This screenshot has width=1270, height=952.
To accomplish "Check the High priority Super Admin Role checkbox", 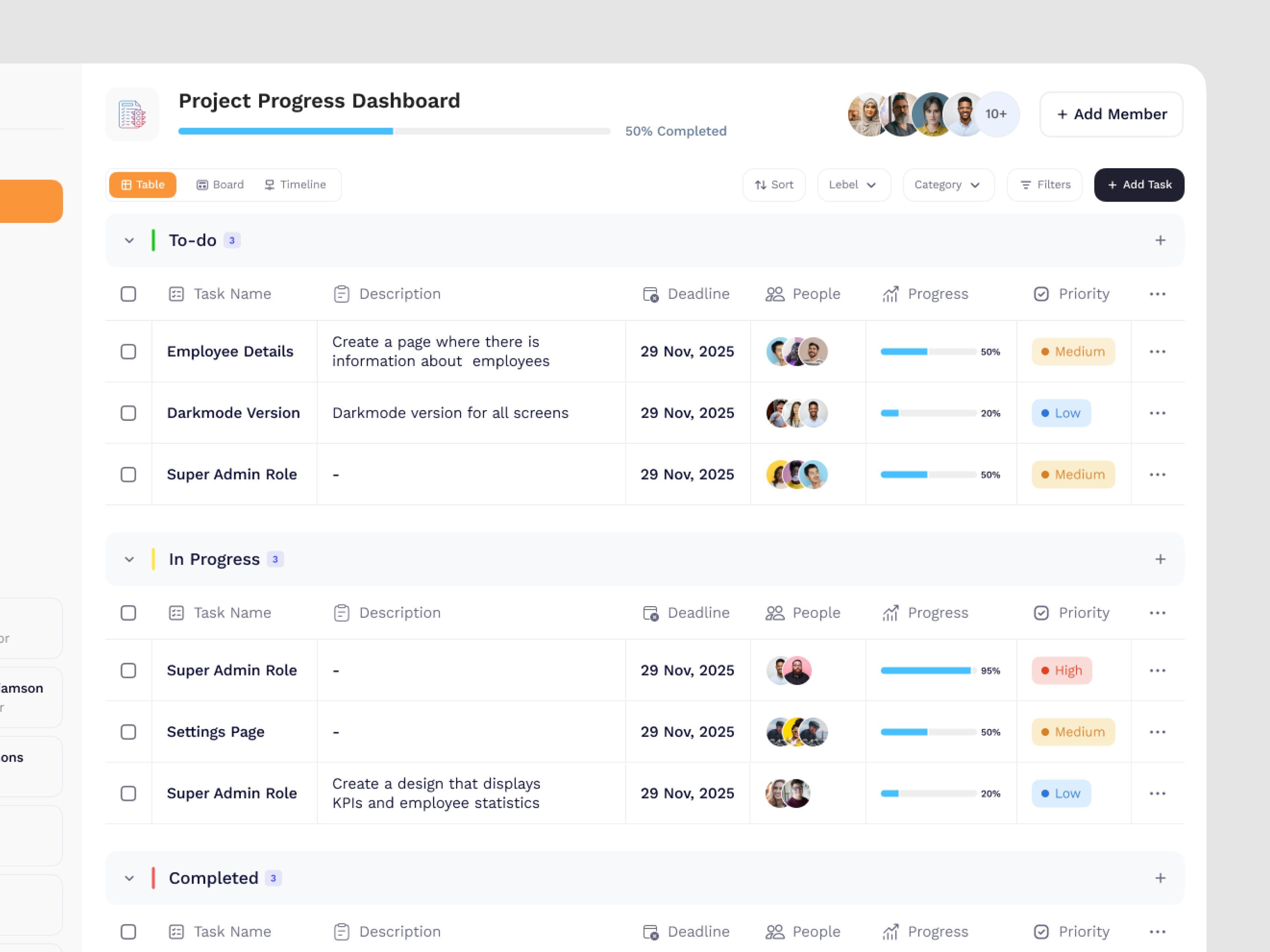I will tap(129, 671).
